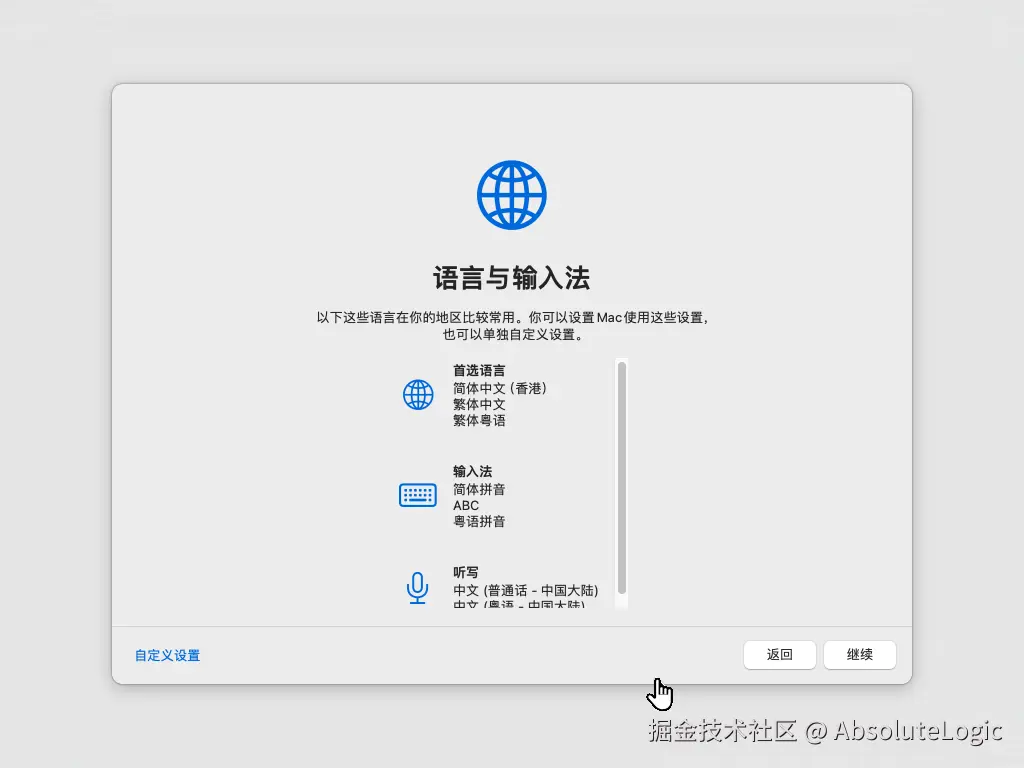
Task: Click the line 也可以单独自定义设置
Action: (x=513, y=334)
